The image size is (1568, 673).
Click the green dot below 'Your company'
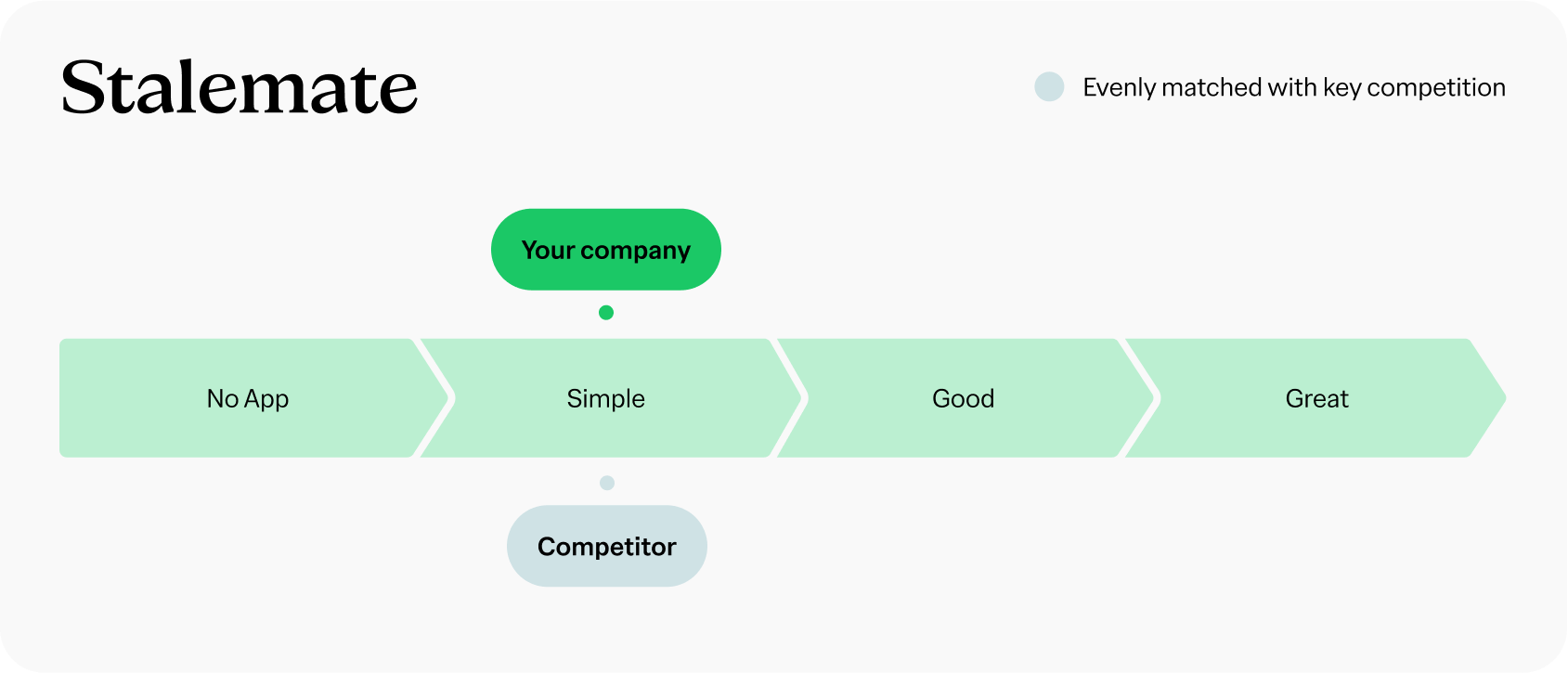606,313
